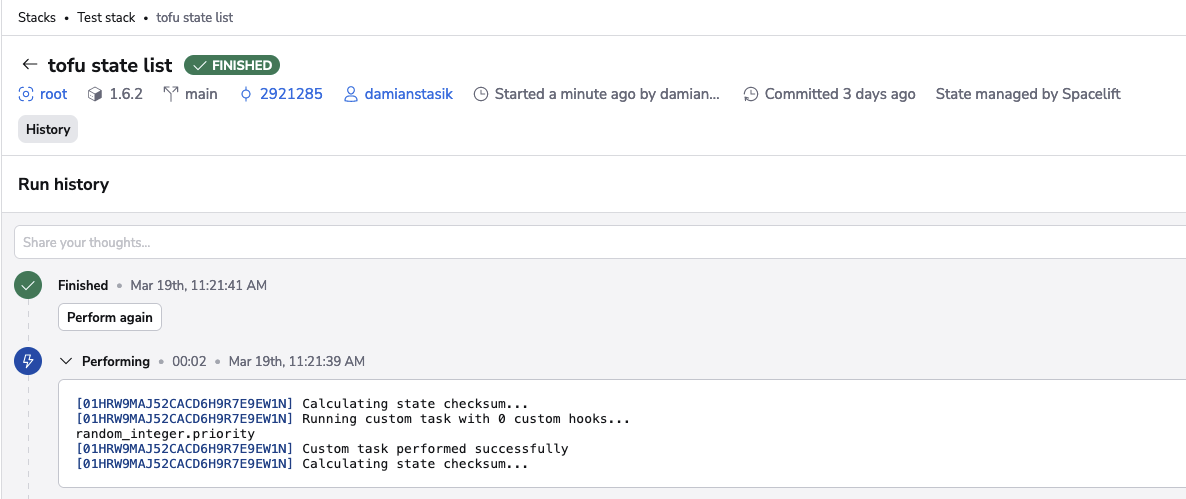
Task: Click the clock icon before Started a minute ago
Action: pyautogui.click(x=481, y=94)
